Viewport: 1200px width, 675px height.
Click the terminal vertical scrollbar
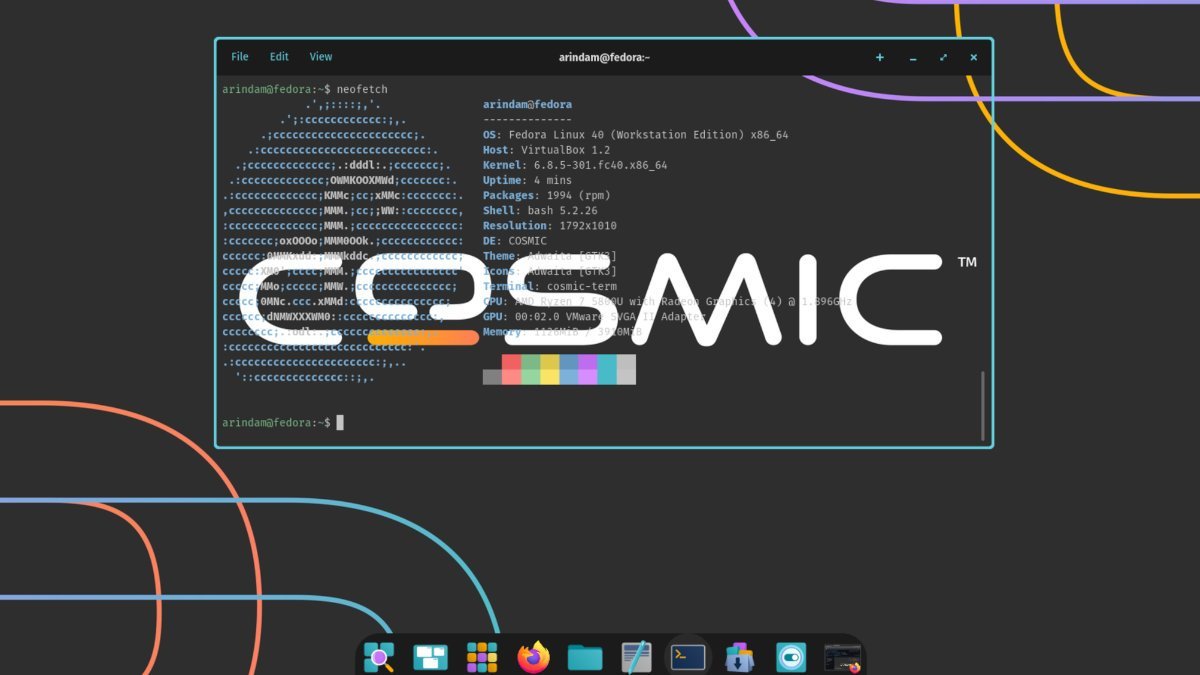[x=982, y=405]
